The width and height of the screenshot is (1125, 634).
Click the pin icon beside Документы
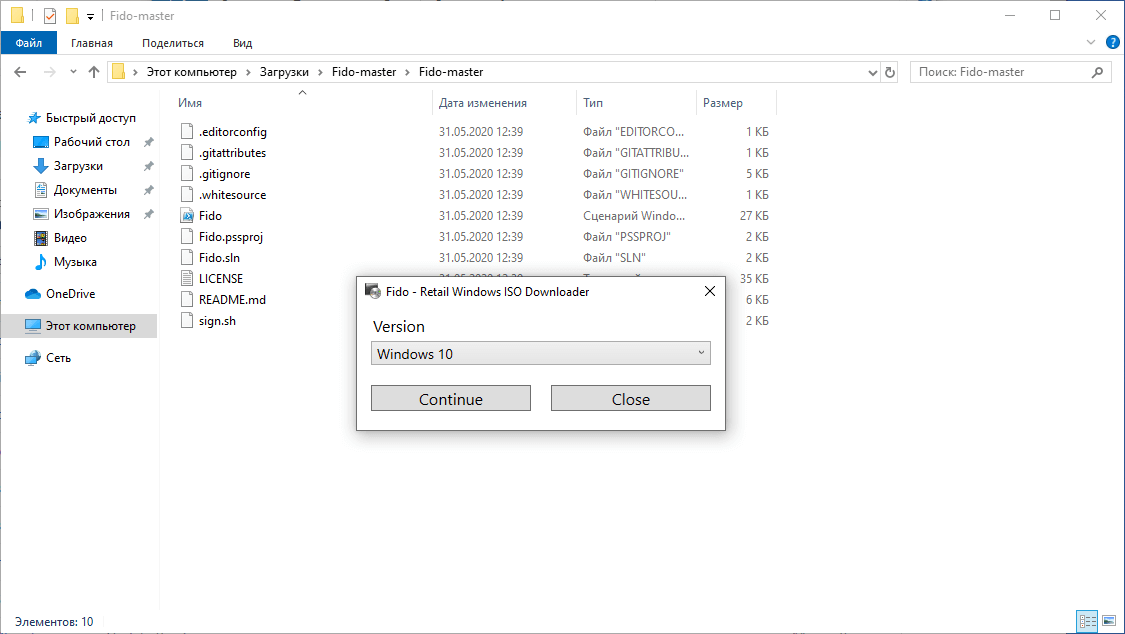[149, 190]
